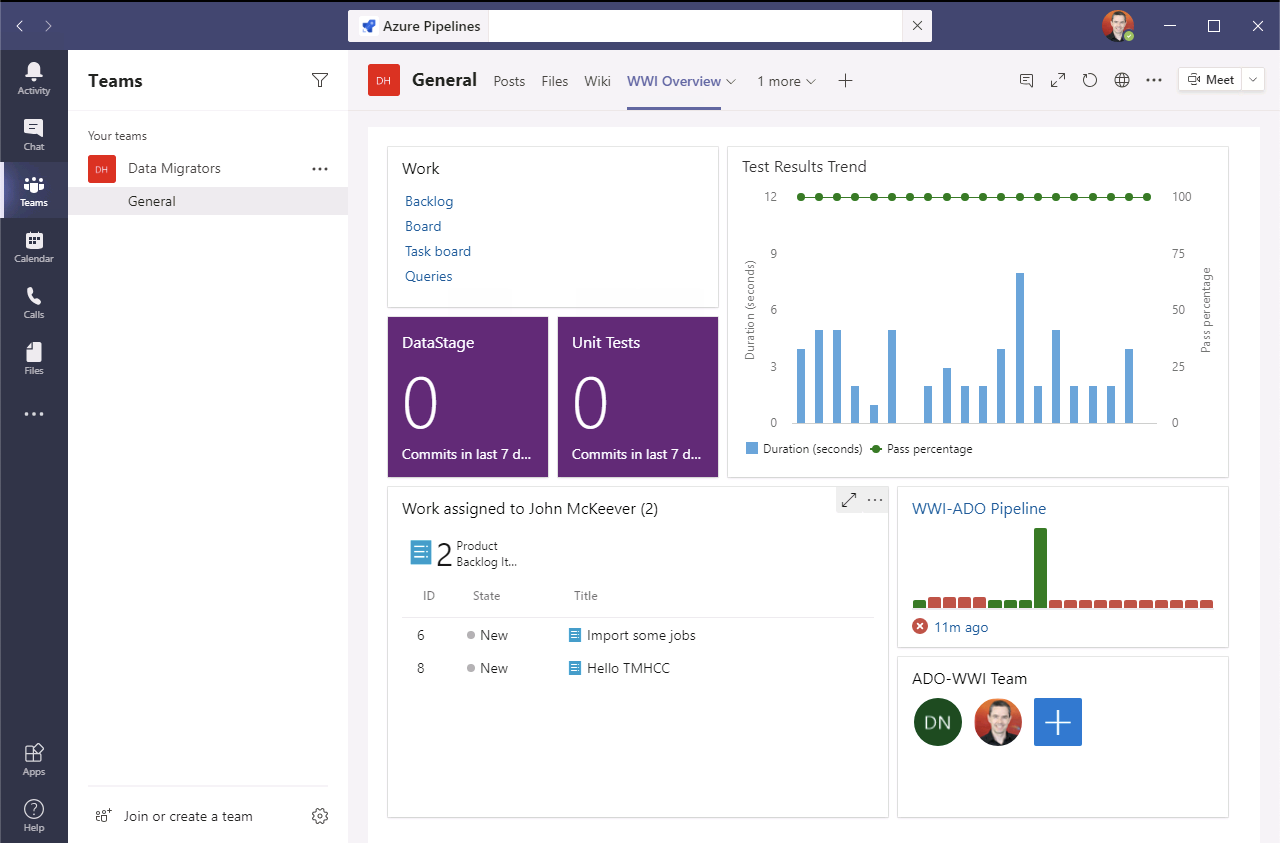
Task: Click the filter teams funnel icon
Action: [320, 81]
